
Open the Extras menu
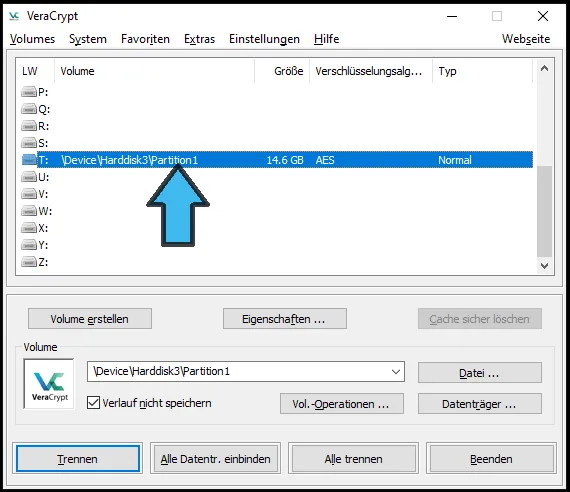[x=200, y=39]
